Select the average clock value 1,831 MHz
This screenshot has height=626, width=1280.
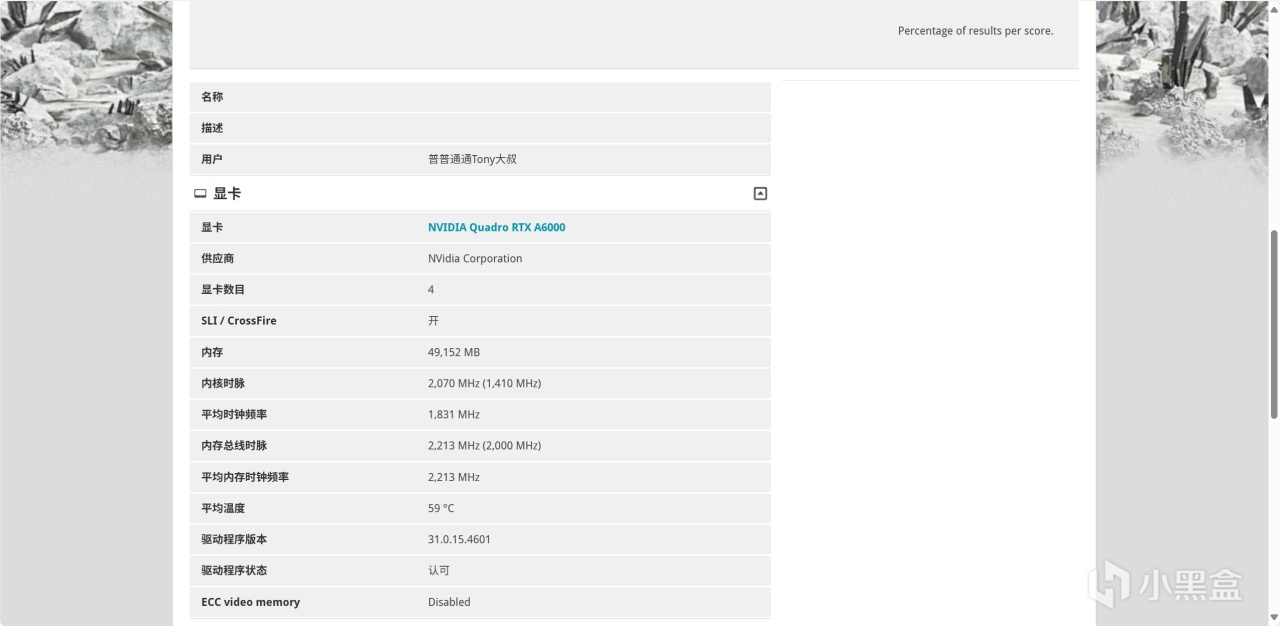[x=454, y=414]
